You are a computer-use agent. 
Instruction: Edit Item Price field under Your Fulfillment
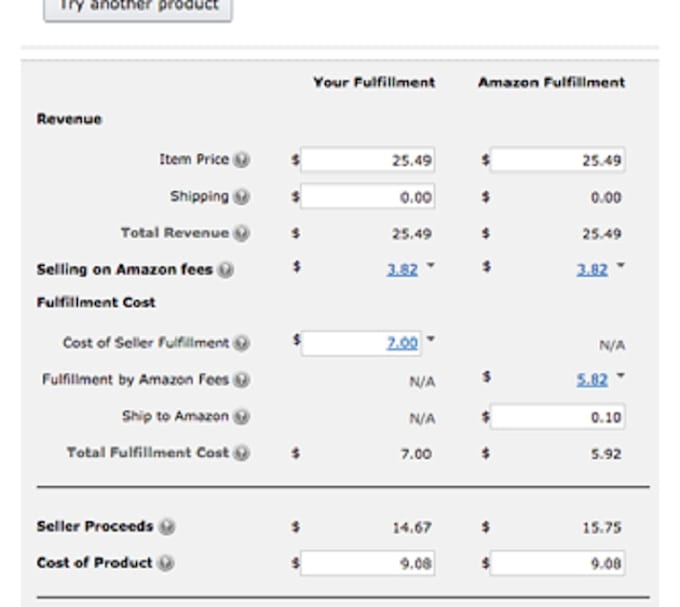tap(367, 160)
